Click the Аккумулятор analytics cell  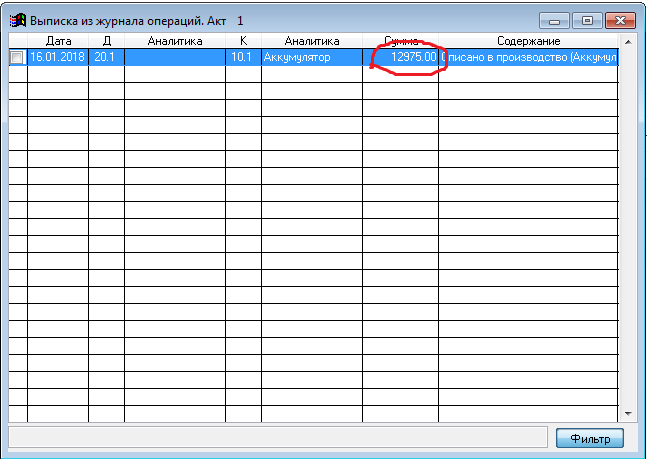(x=312, y=58)
